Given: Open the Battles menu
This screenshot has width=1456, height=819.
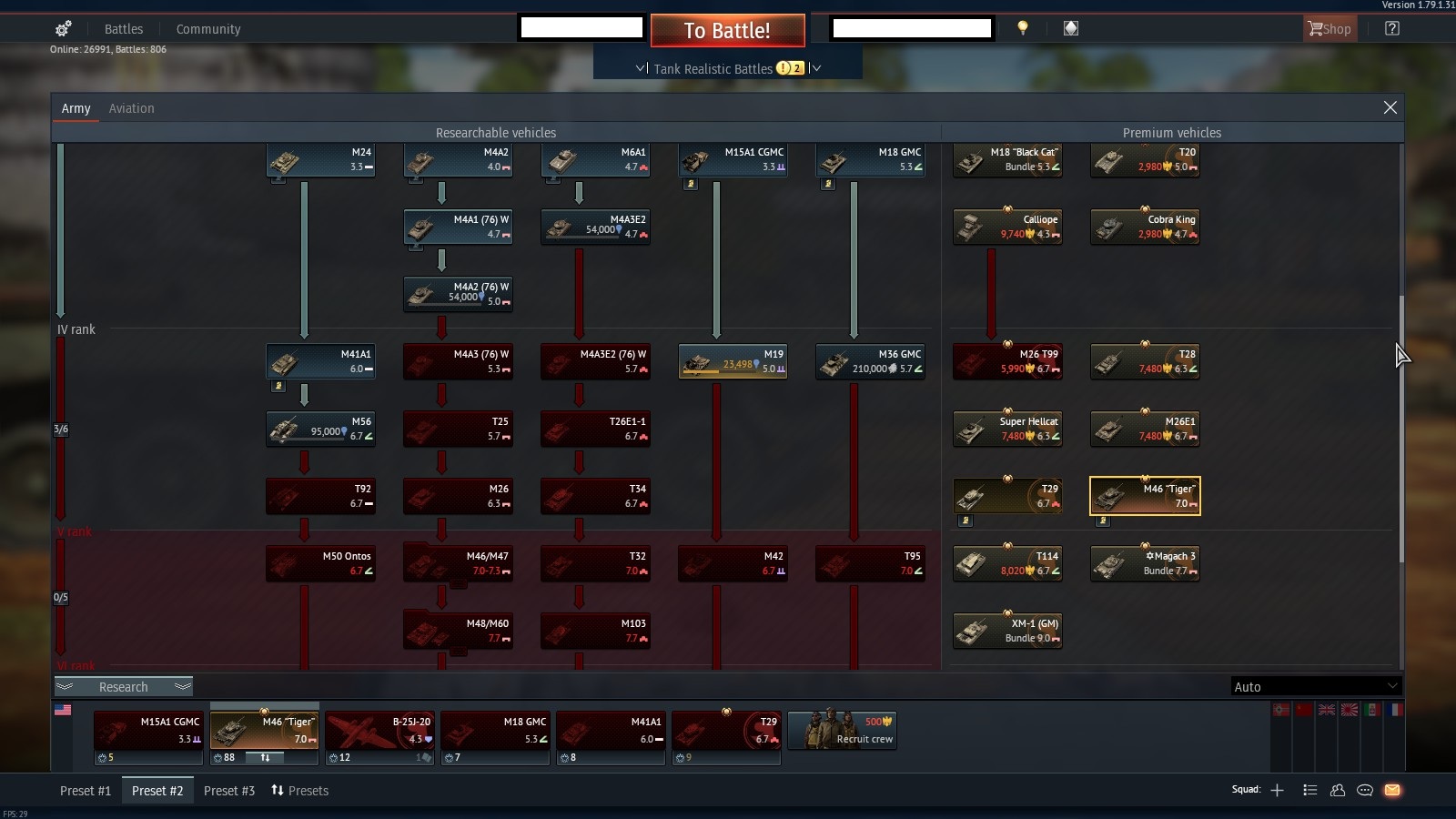Looking at the screenshot, I should tap(124, 29).
